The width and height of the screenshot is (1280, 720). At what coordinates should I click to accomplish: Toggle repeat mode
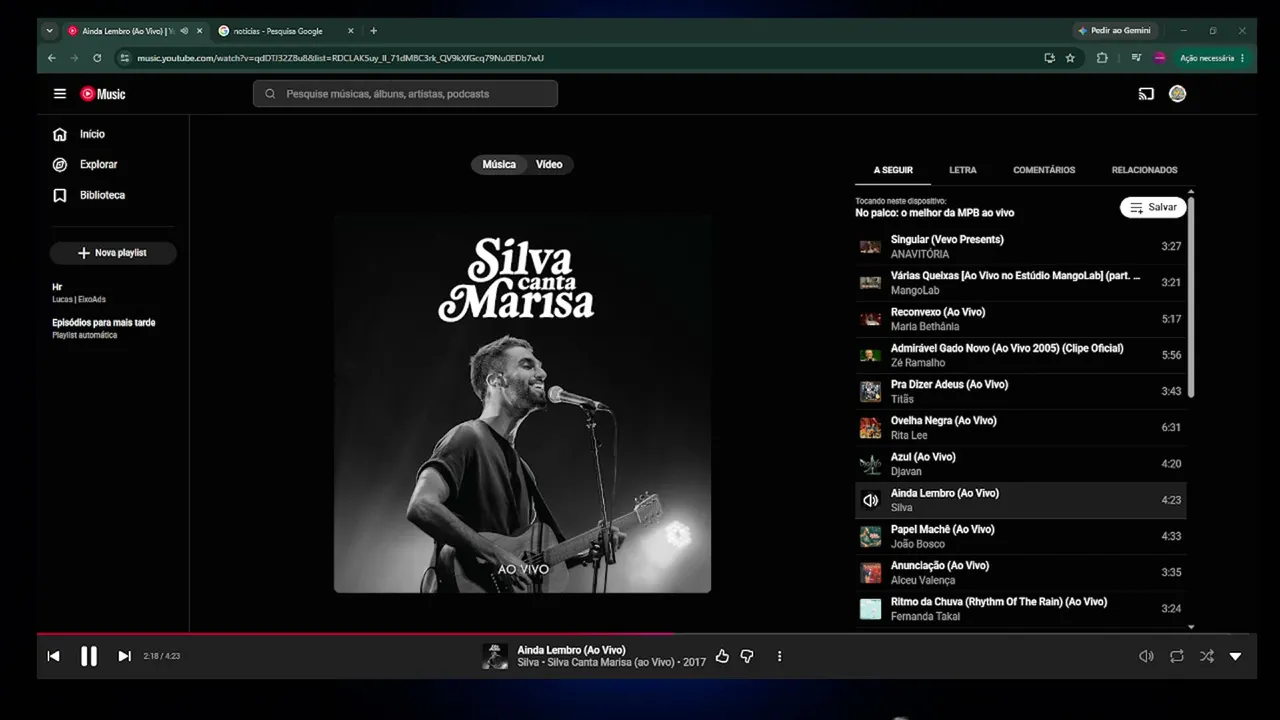1177,656
